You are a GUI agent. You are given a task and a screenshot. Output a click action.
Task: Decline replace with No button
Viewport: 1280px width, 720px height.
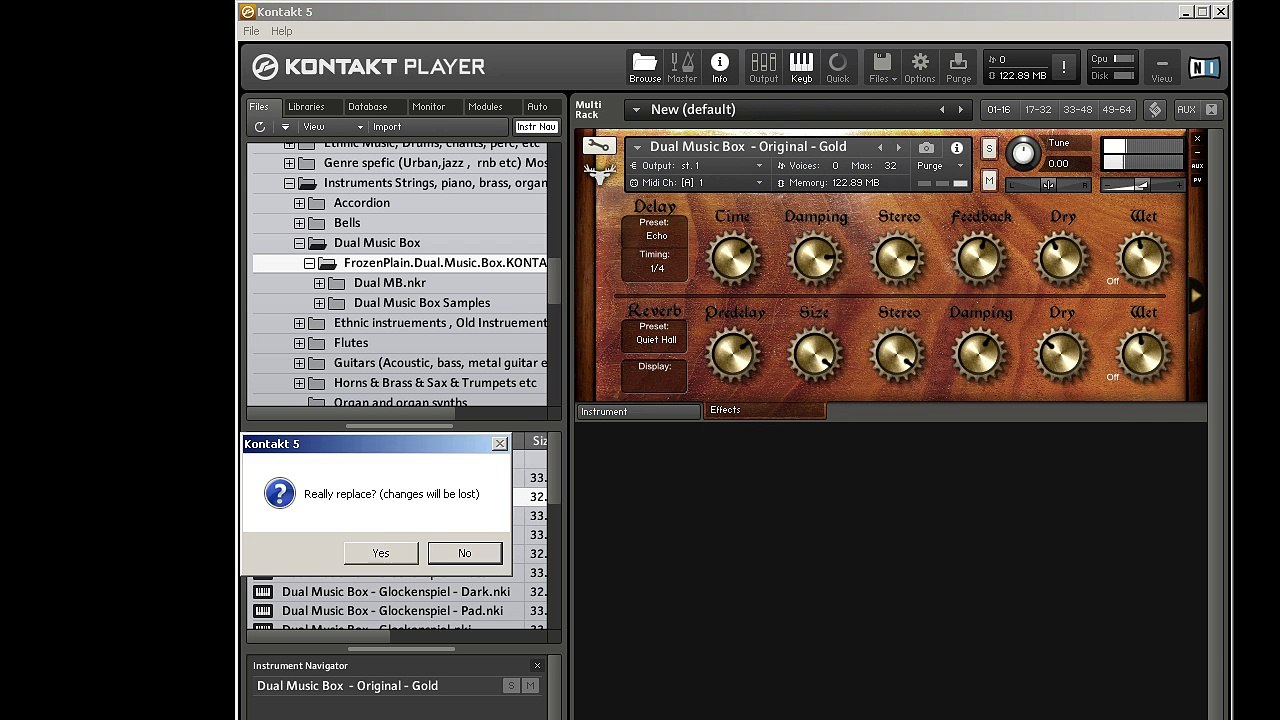coord(465,553)
